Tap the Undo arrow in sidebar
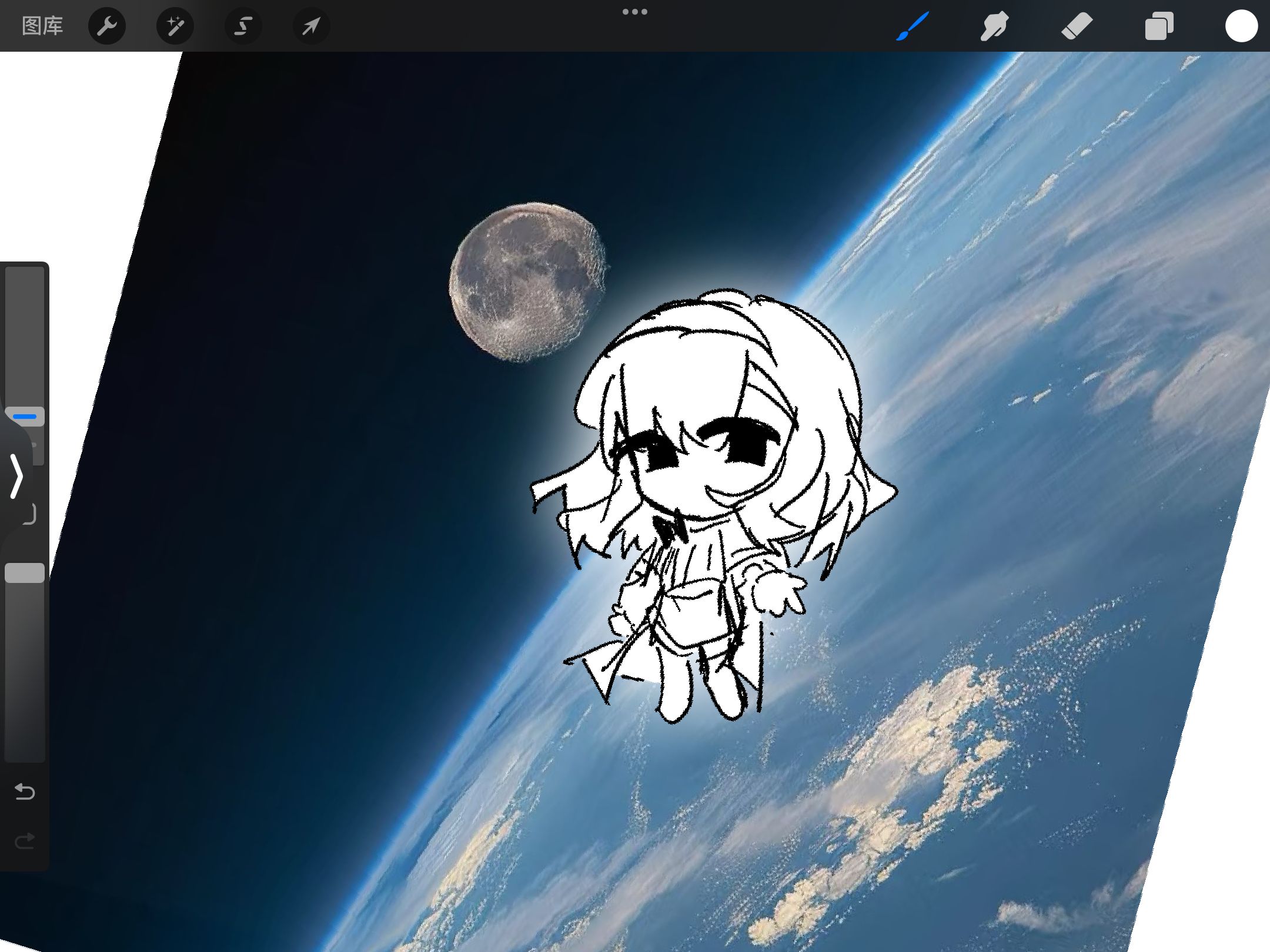The image size is (1270, 952). (25, 792)
